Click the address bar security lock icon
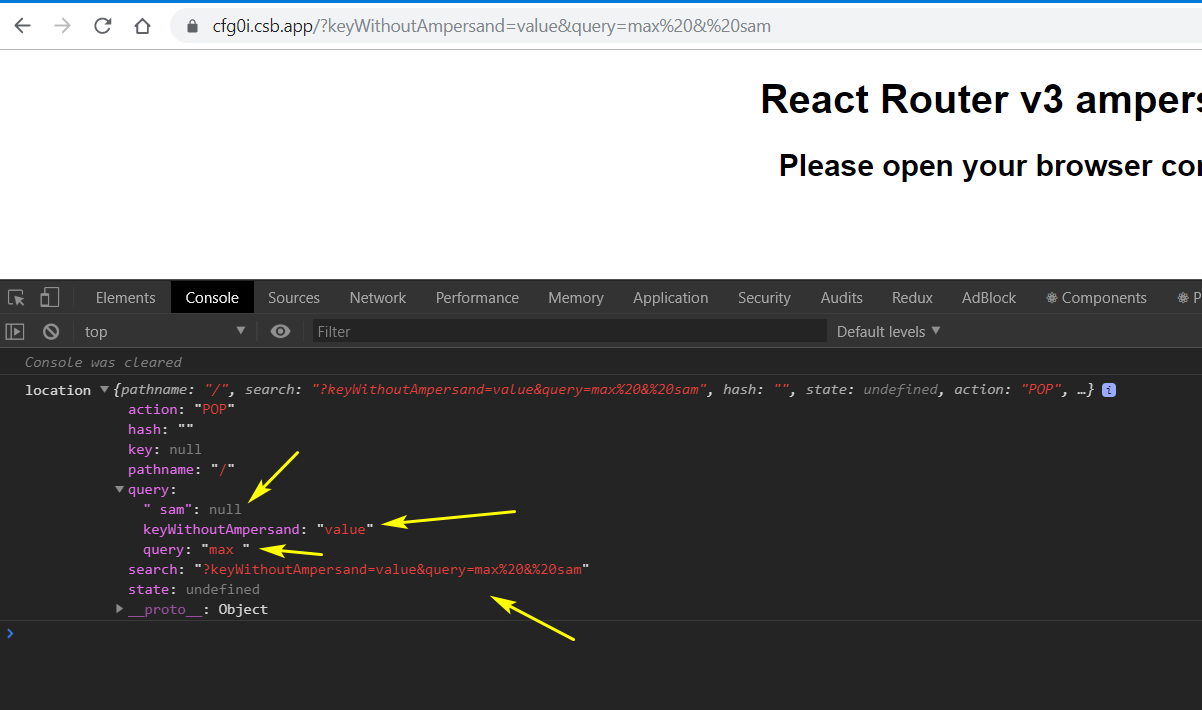The width and height of the screenshot is (1202, 710). pyautogui.click(x=191, y=25)
